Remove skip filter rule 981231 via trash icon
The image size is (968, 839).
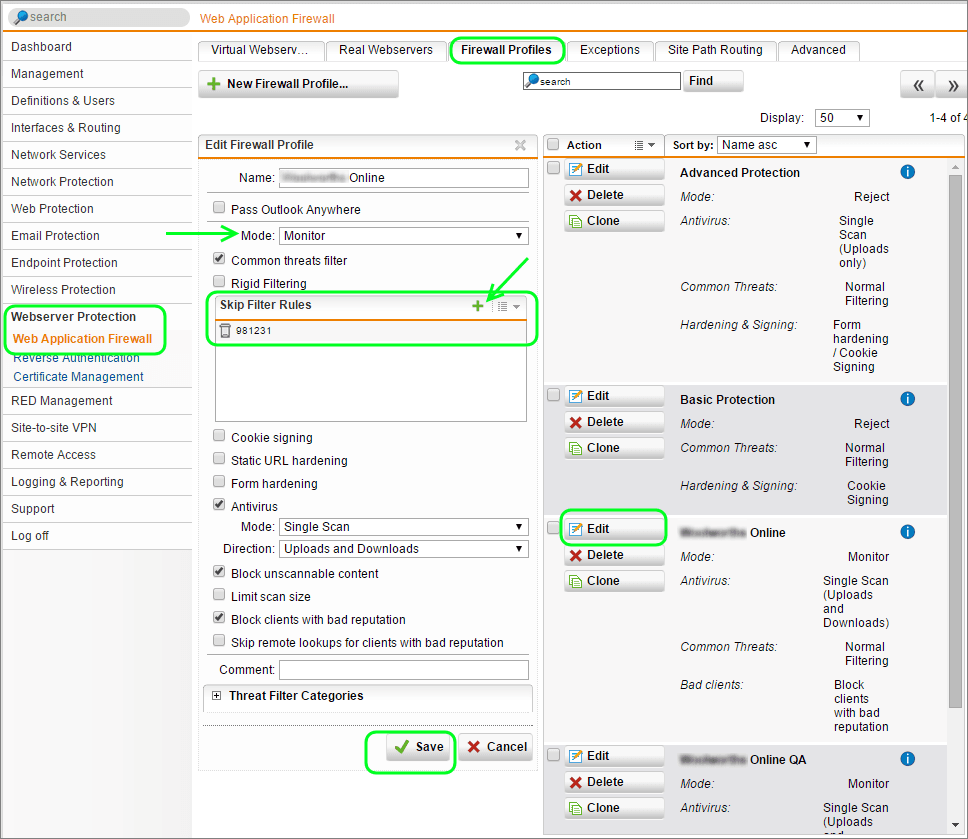pos(225,331)
